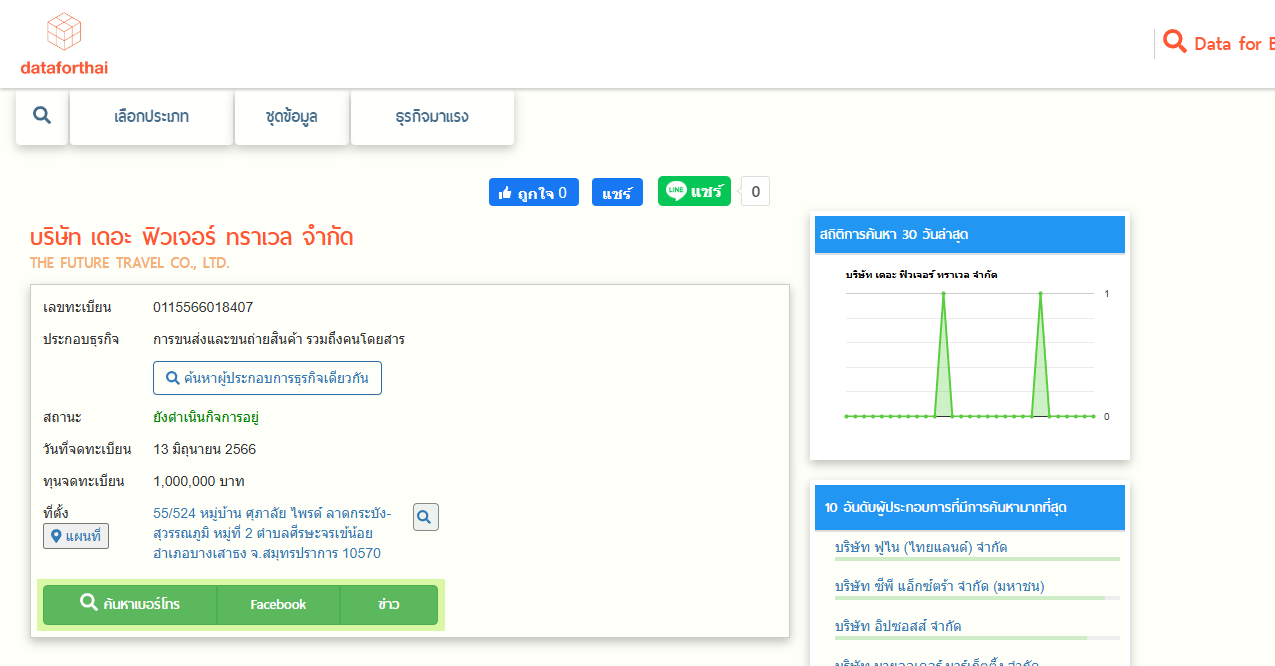Click the LINE share count box

(x=756, y=191)
